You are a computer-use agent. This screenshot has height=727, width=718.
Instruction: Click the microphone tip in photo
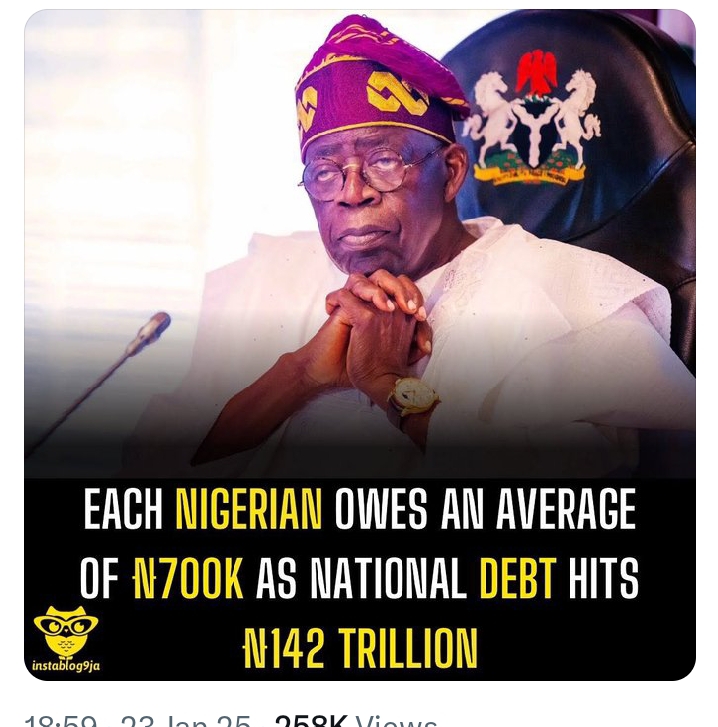point(151,331)
